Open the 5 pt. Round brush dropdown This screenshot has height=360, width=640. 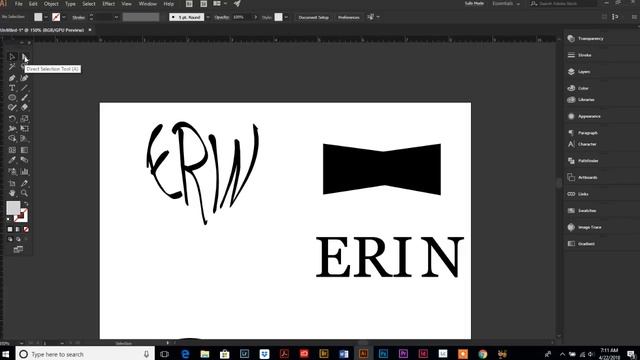pos(208,17)
